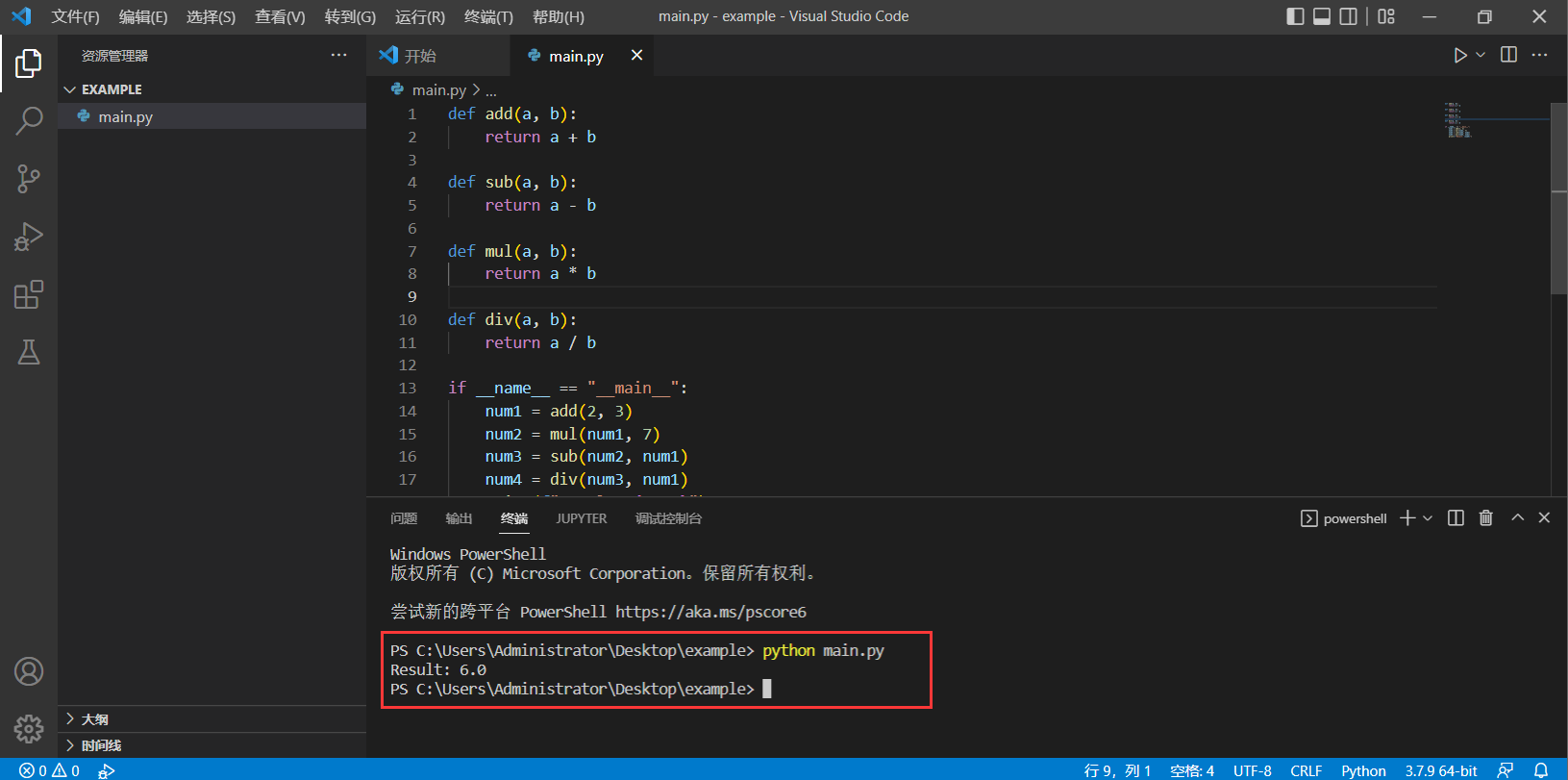Open the Search view in activity bar
The width and height of the screenshot is (1568, 780).
29,121
